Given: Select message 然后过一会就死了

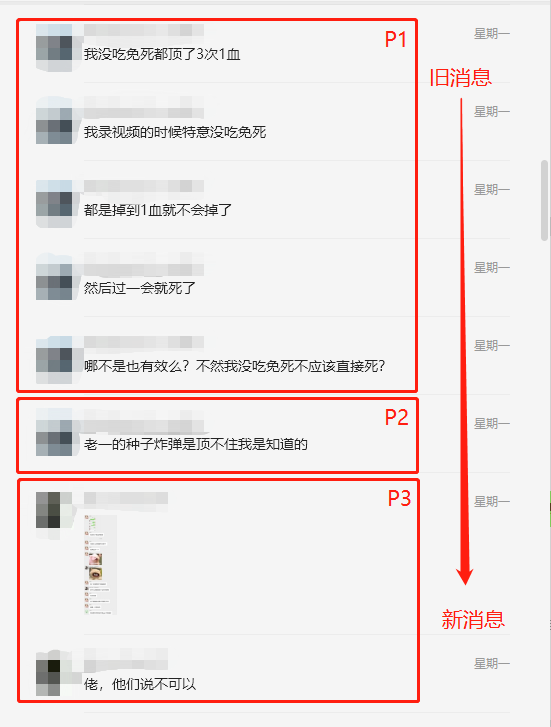Looking at the screenshot, I should pos(139,288).
